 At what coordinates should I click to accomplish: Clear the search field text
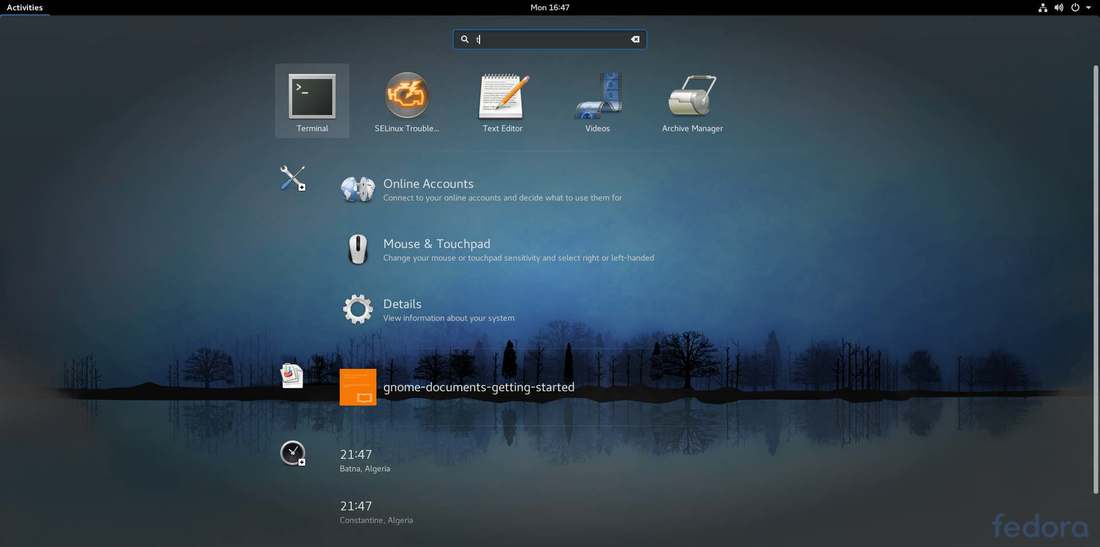635,39
